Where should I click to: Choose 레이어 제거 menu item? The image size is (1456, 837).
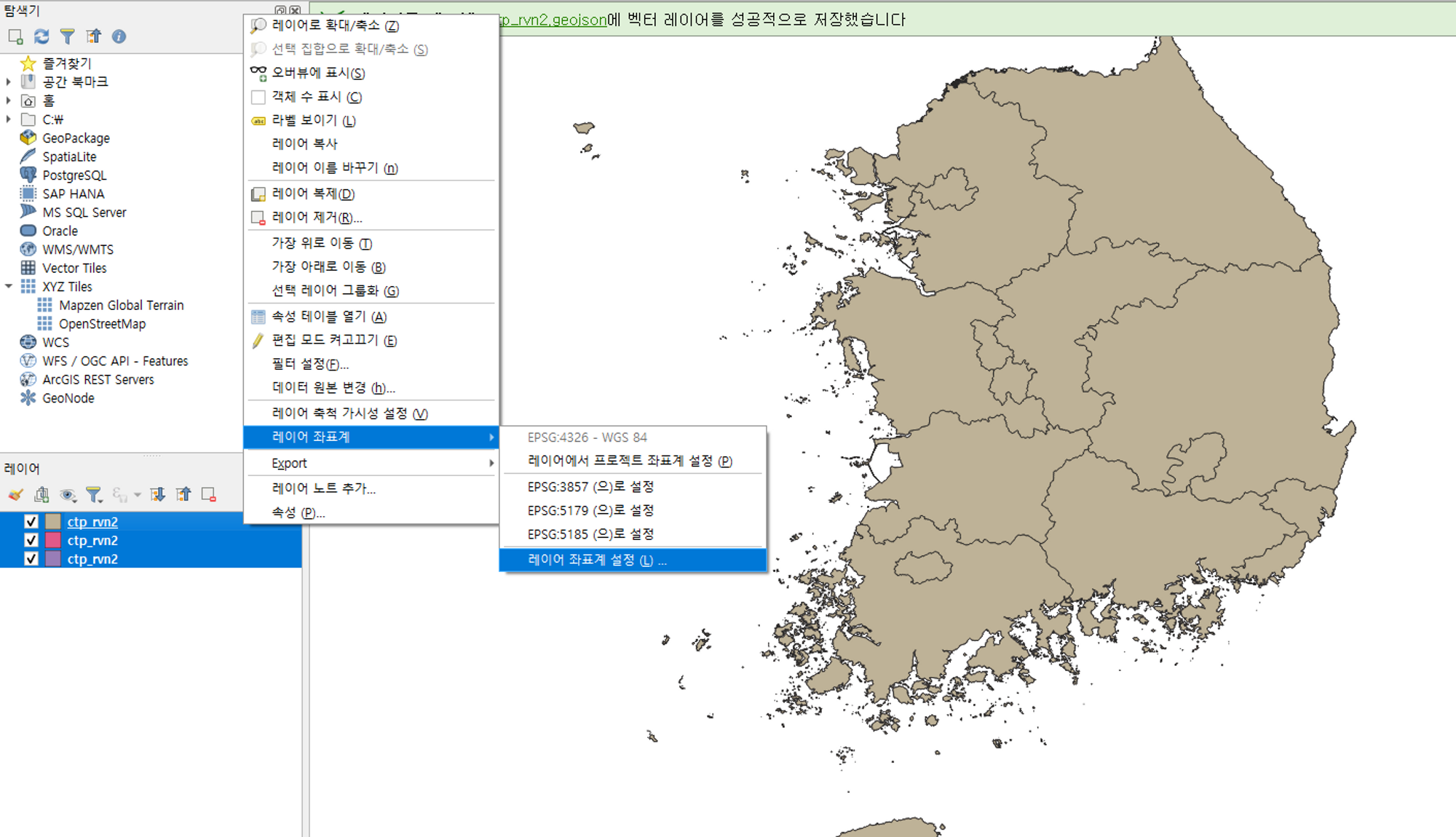[x=371, y=217]
